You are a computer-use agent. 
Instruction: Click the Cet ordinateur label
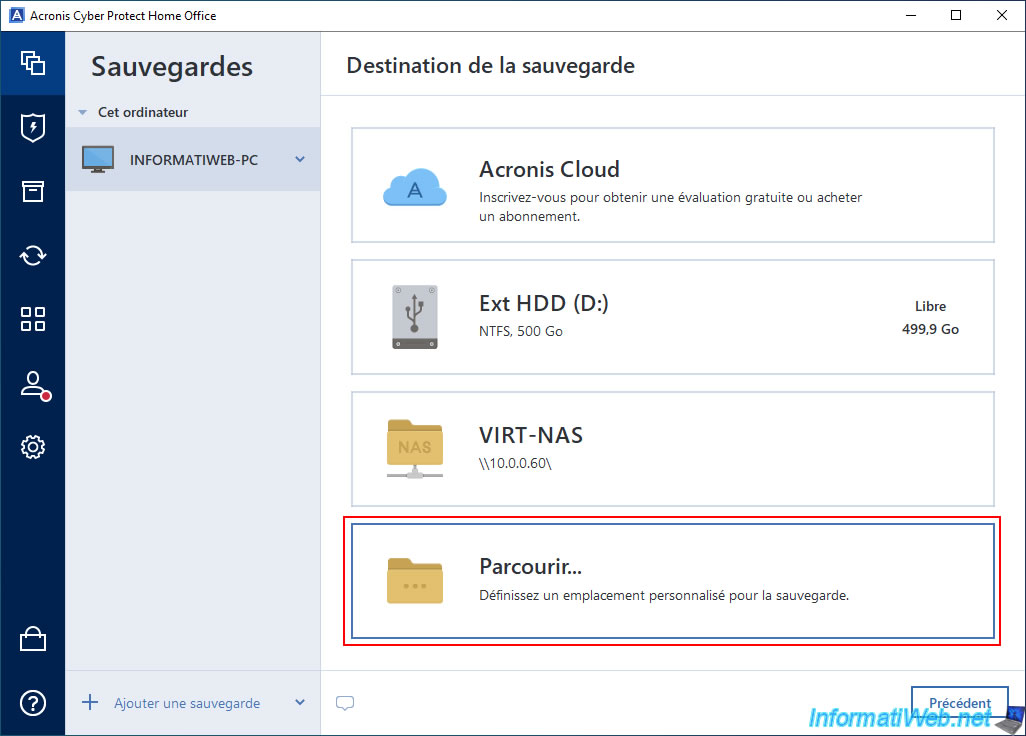(x=143, y=113)
